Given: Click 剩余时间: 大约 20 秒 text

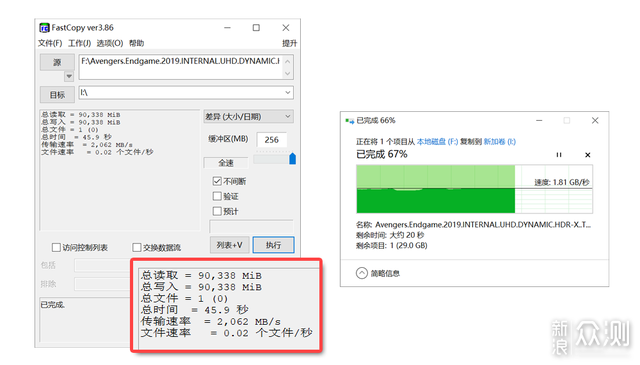Looking at the screenshot, I should pyautogui.click(x=390, y=235).
